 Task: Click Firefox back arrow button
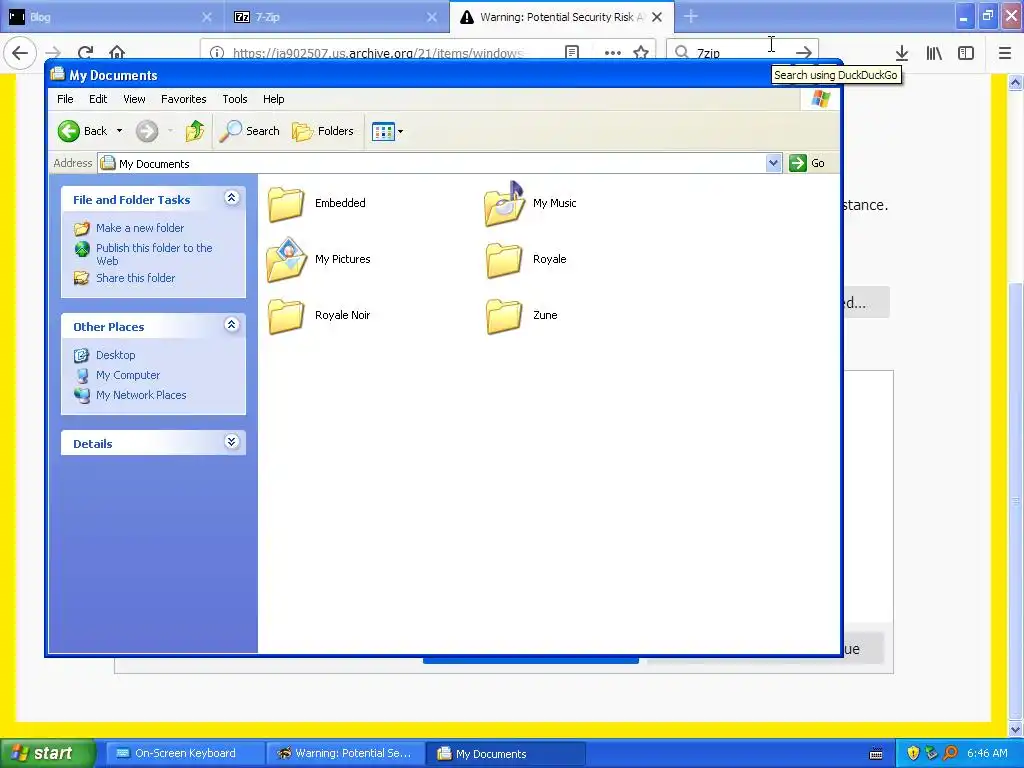click(x=20, y=52)
